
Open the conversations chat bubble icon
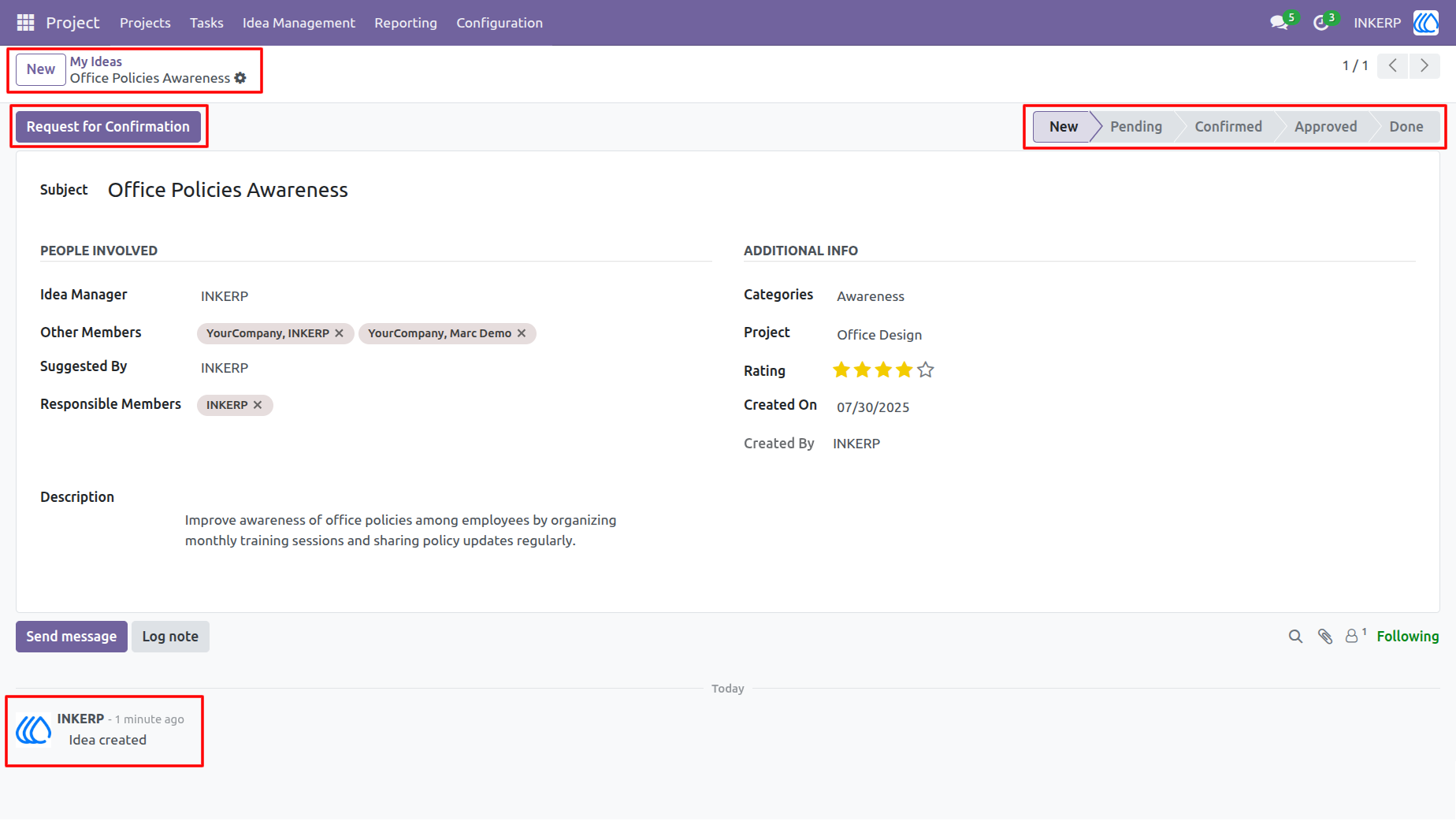pyautogui.click(x=1279, y=23)
